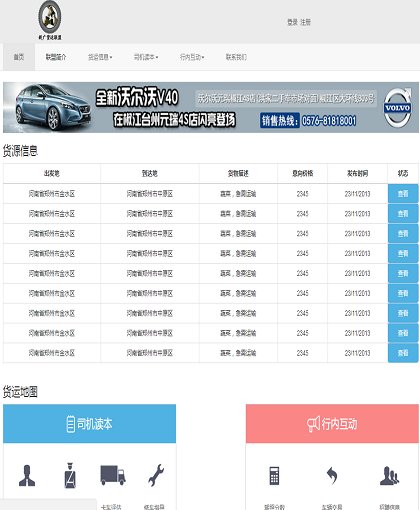Open the 注册 register link

(x=305, y=22)
